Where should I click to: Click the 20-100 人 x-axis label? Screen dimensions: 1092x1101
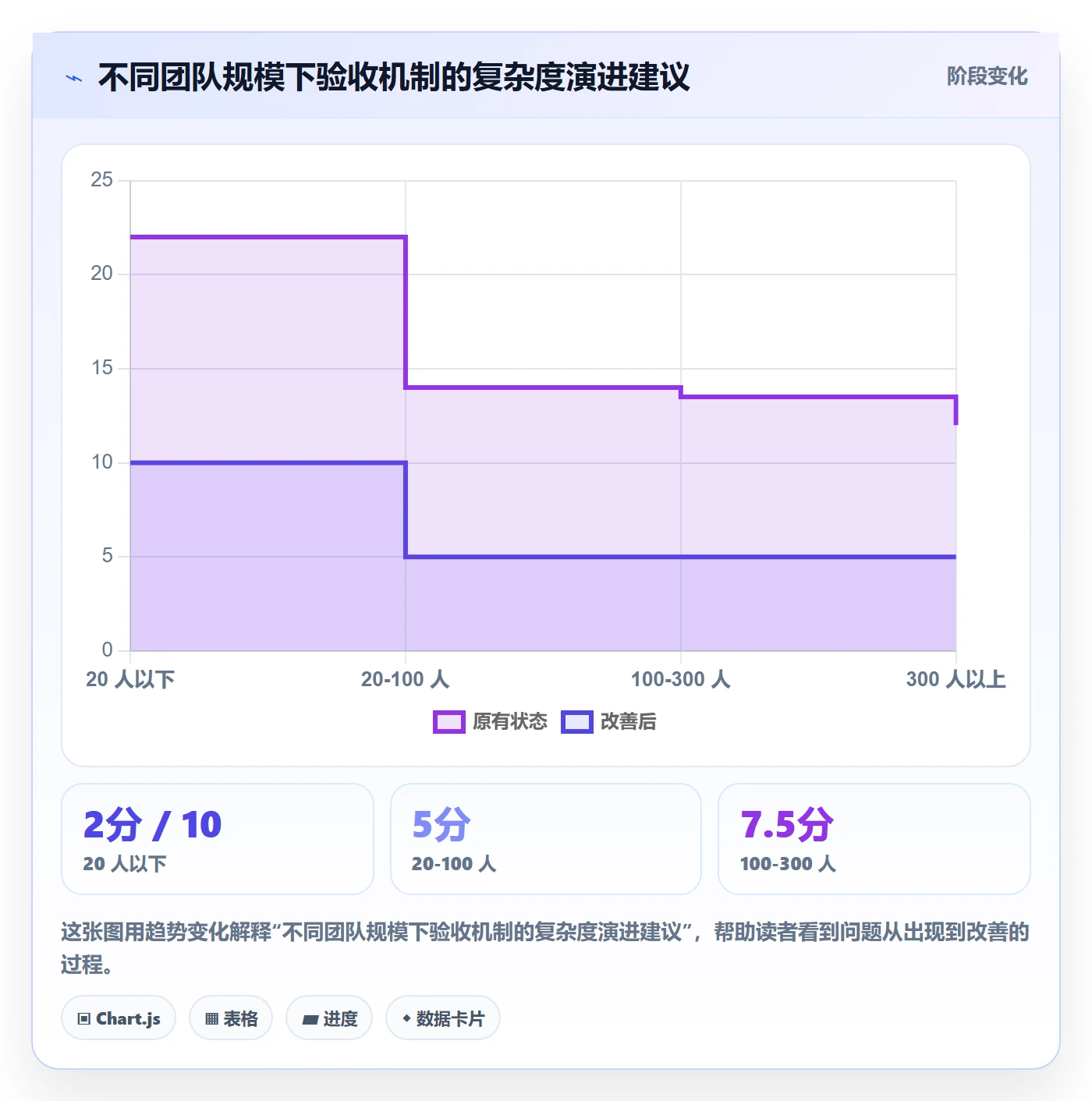coord(405,679)
